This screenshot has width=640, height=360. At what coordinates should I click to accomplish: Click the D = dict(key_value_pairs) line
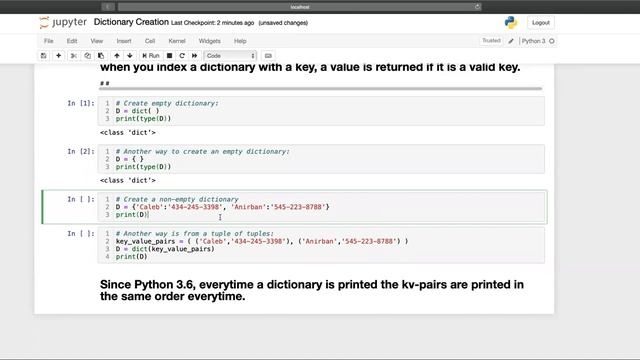(x=165, y=249)
